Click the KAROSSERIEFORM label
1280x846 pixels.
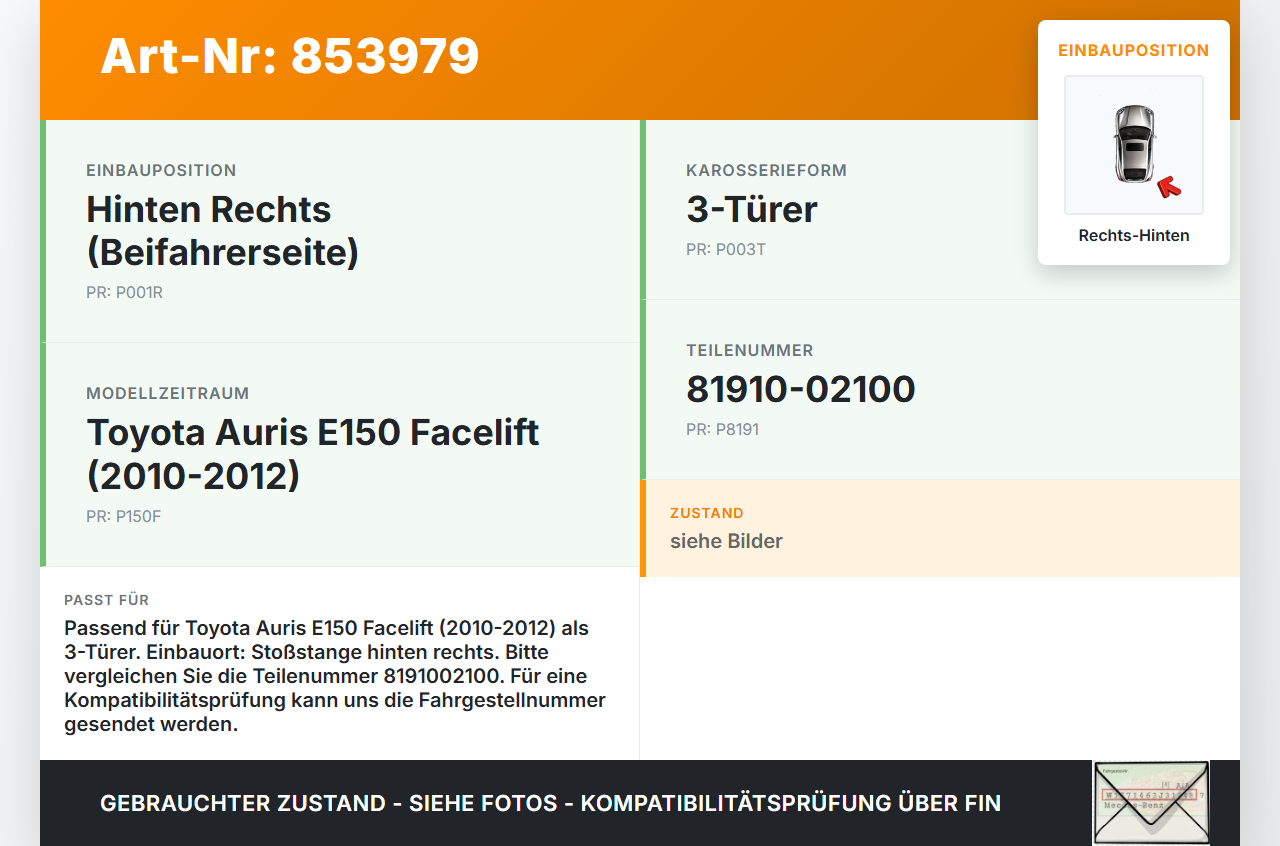click(x=767, y=171)
